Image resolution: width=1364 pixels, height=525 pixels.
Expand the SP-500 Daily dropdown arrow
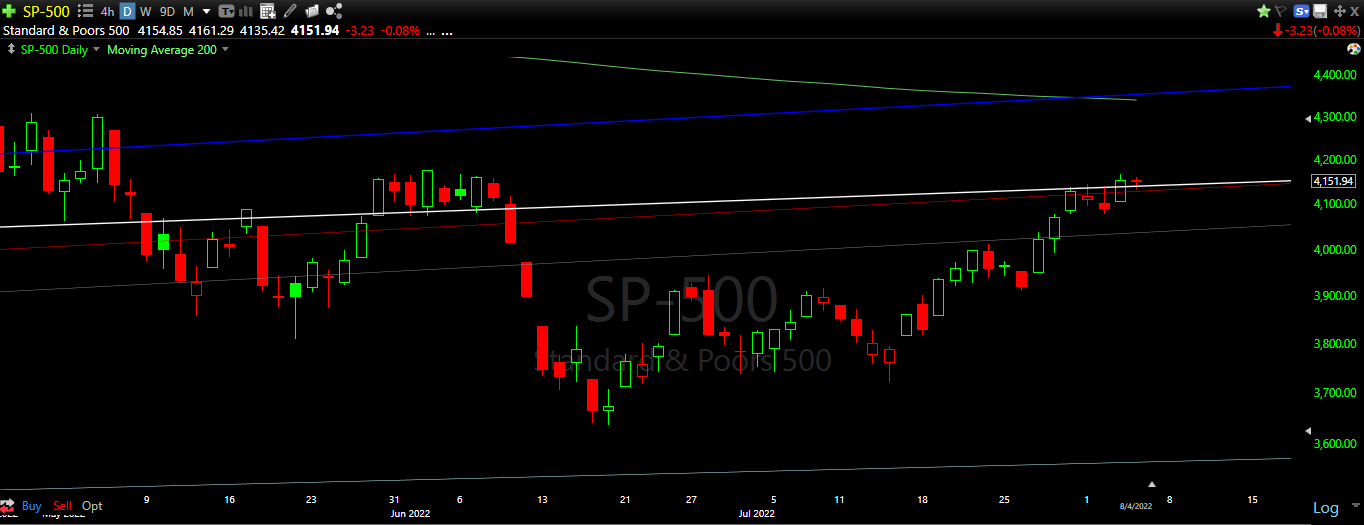[96, 49]
